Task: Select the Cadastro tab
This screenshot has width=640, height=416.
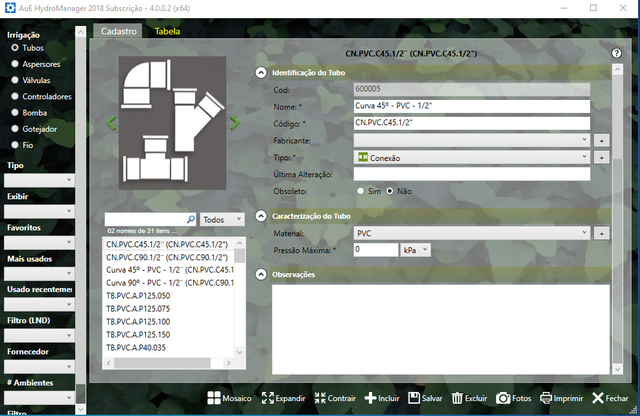Action: [119, 31]
